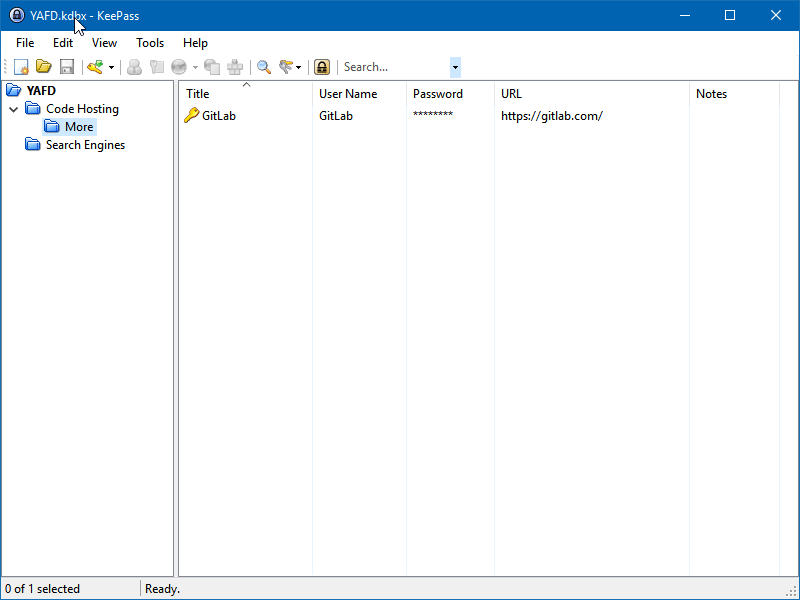Minimize the KeePass window
800x600 pixels.
pos(685,15)
